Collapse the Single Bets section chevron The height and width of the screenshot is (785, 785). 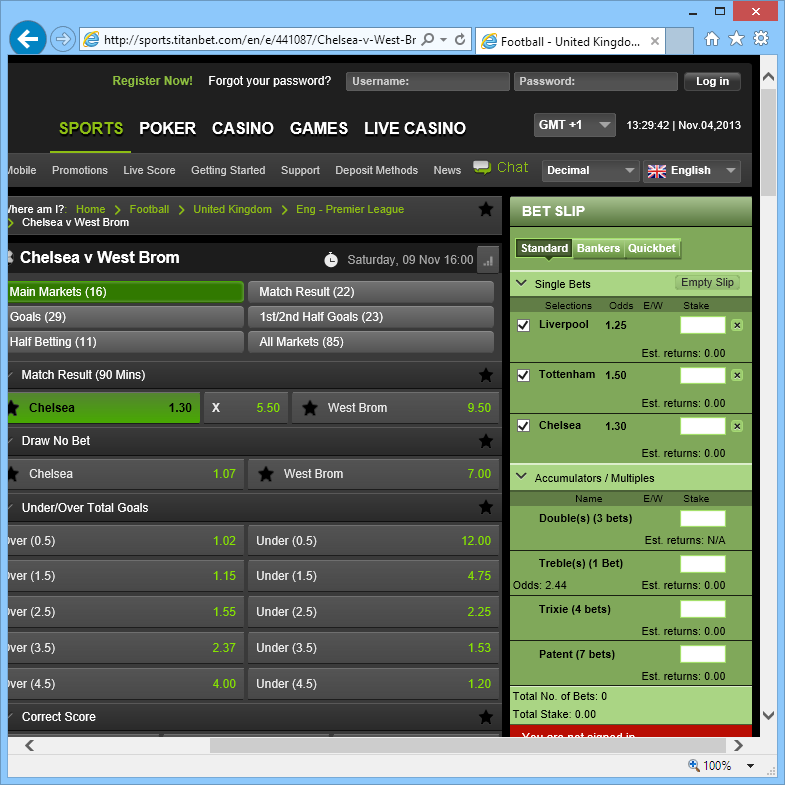(521, 283)
